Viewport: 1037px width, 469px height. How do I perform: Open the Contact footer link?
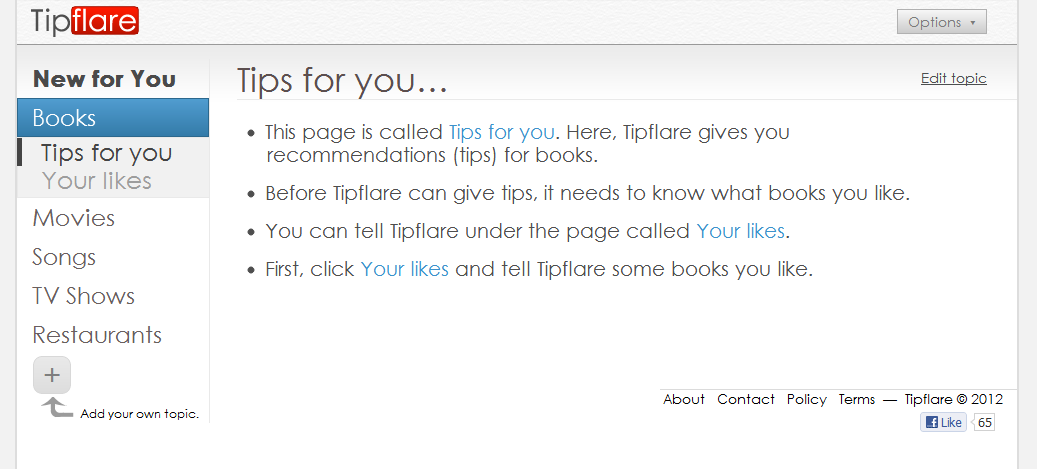click(x=746, y=400)
